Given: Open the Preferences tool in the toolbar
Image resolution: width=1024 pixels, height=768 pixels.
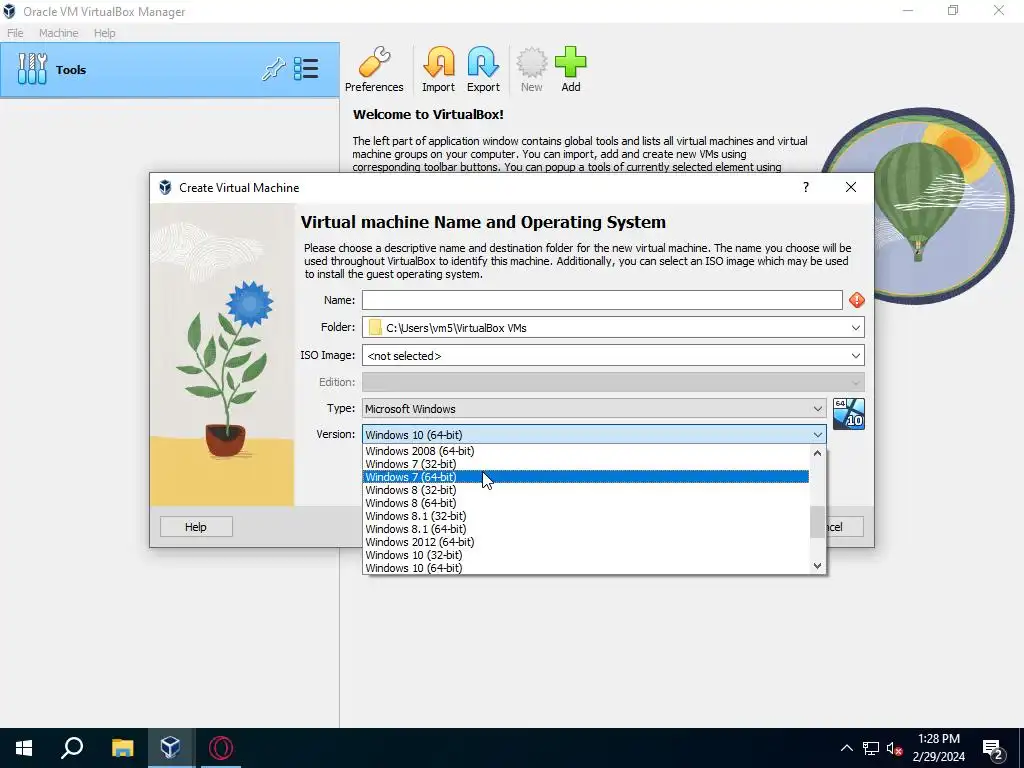Looking at the screenshot, I should coord(374,69).
